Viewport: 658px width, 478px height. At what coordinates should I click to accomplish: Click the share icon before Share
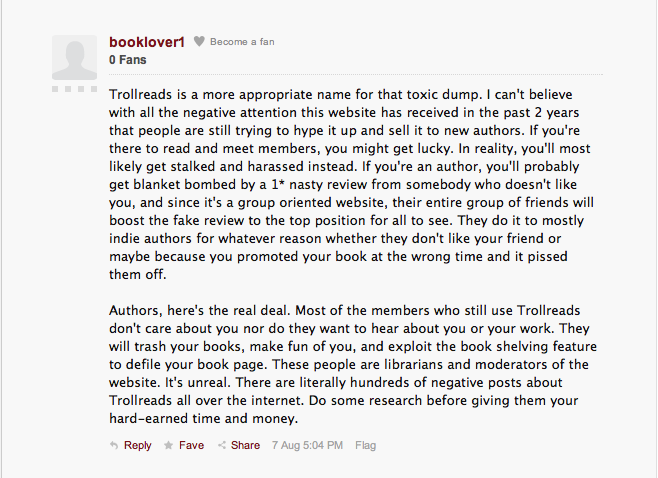pyautogui.click(x=222, y=445)
